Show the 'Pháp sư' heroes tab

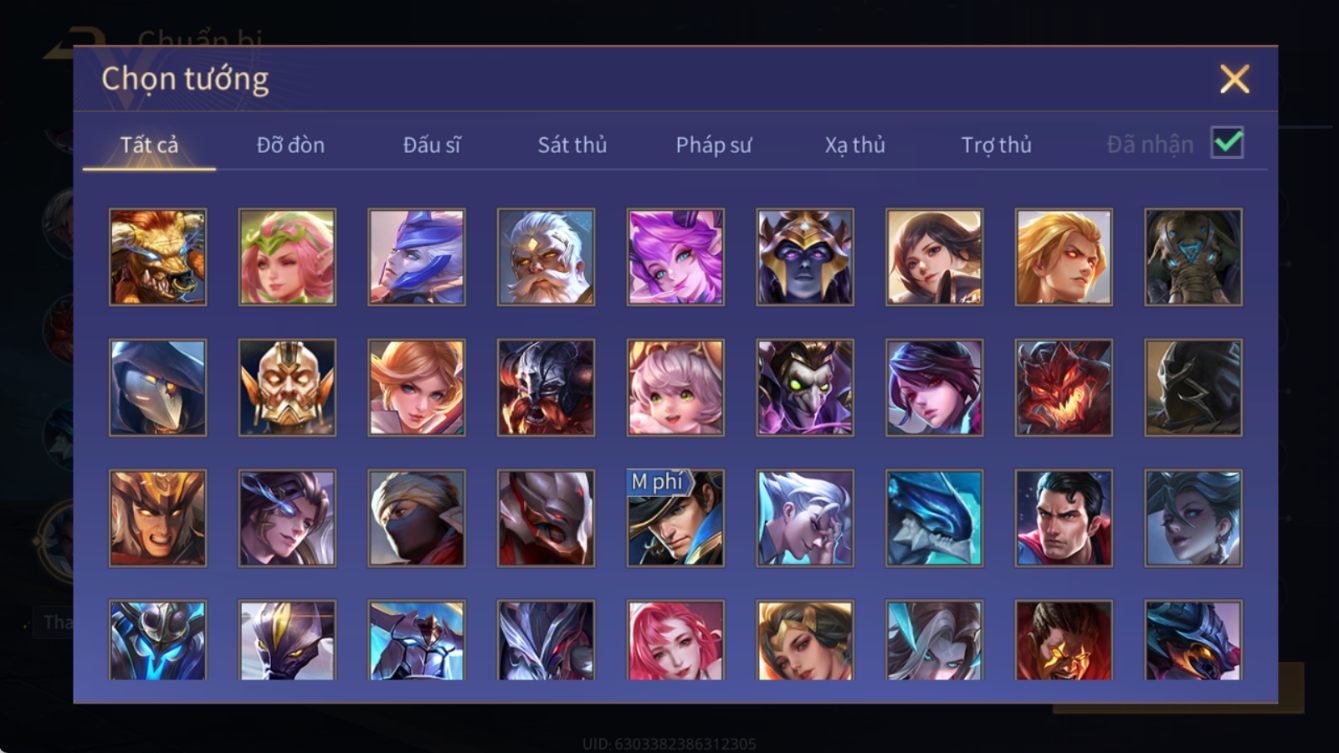coord(713,145)
